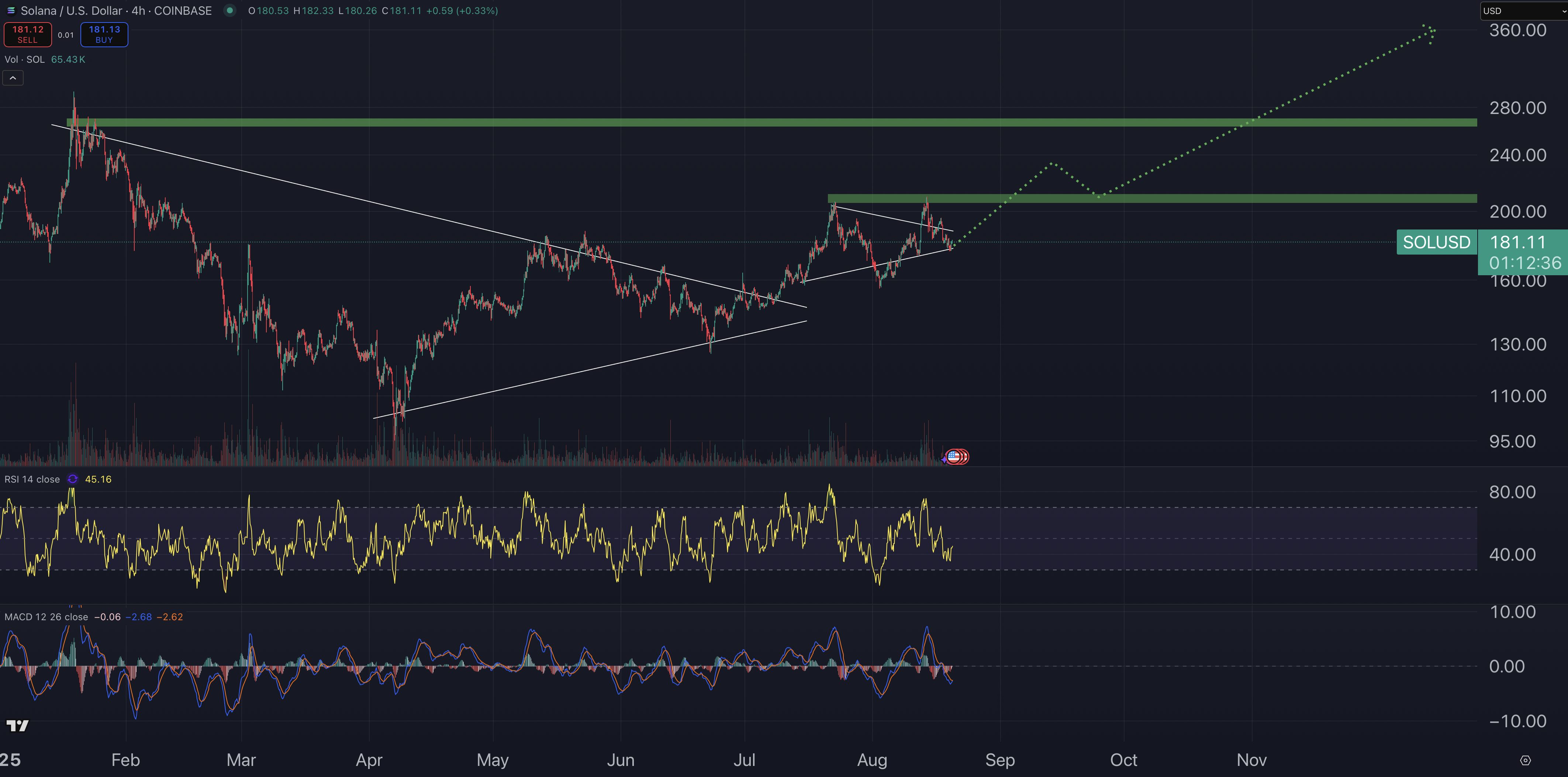Click the 181.11 current price label

pyautogui.click(x=1517, y=242)
